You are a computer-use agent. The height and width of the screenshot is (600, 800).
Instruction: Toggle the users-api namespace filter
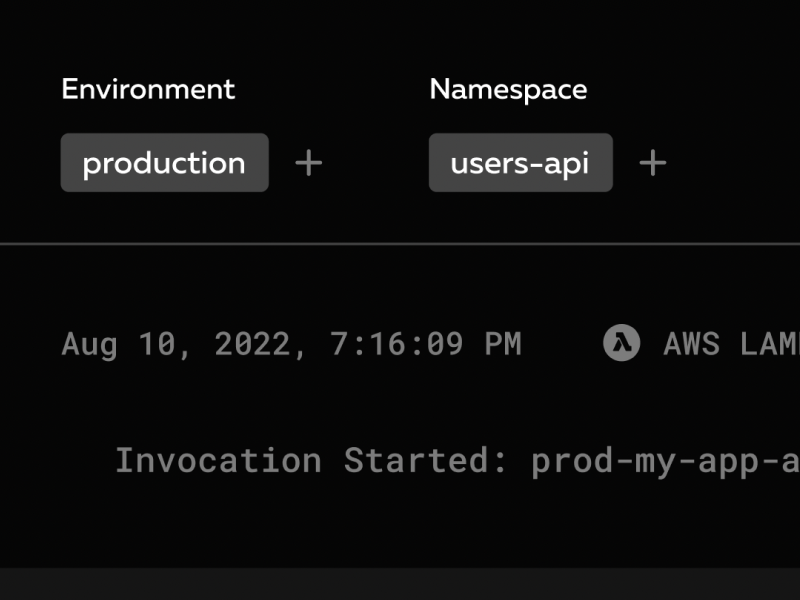click(x=520, y=162)
